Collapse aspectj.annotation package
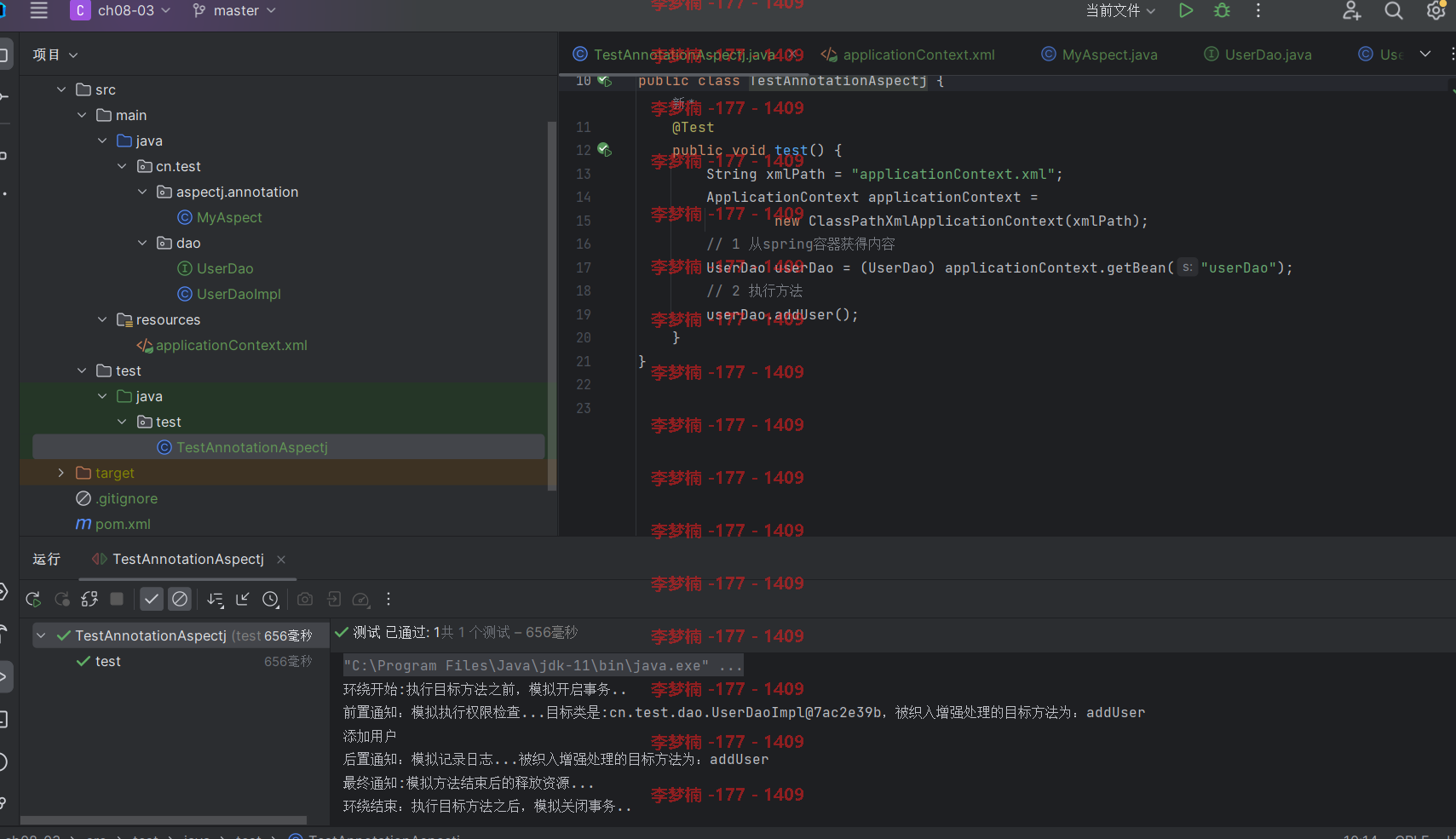The width and height of the screenshot is (1456, 839). click(x=142, y=192)
